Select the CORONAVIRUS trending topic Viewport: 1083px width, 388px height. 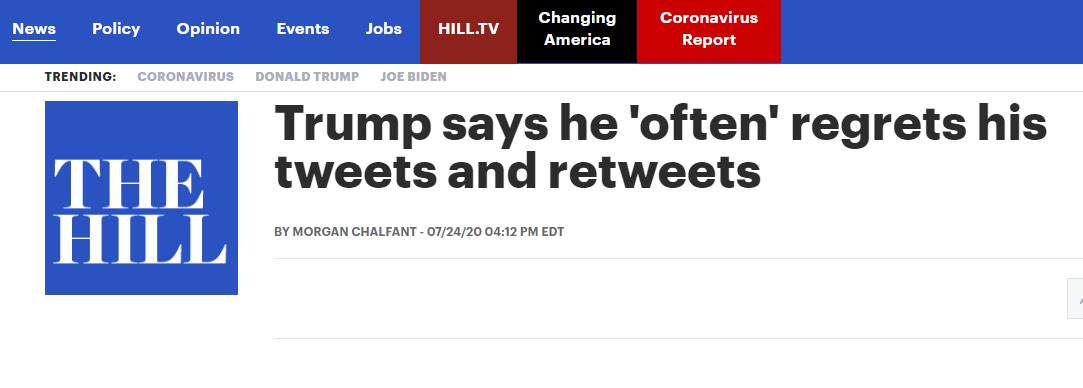(x=186, y=77)
